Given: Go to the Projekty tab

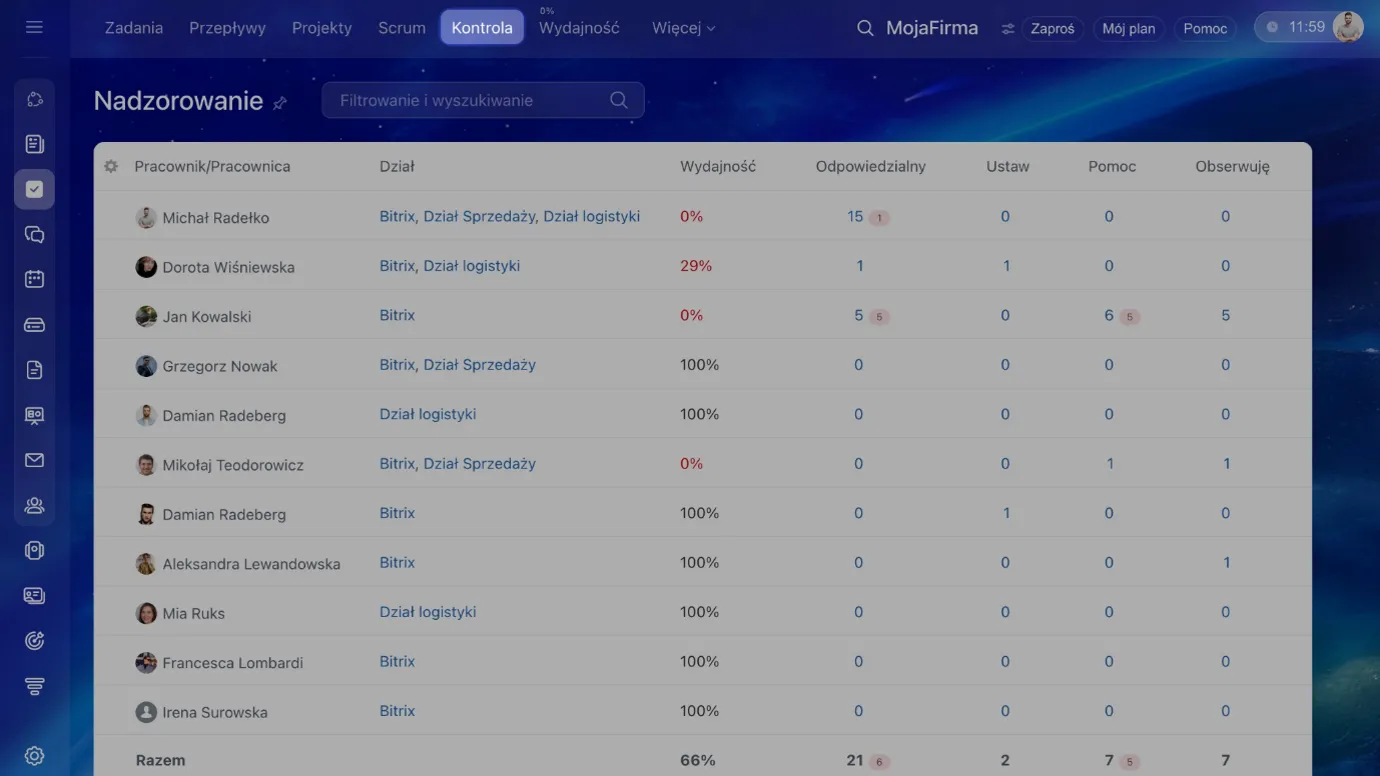Looking at the screenshot, I should point(322,28).
